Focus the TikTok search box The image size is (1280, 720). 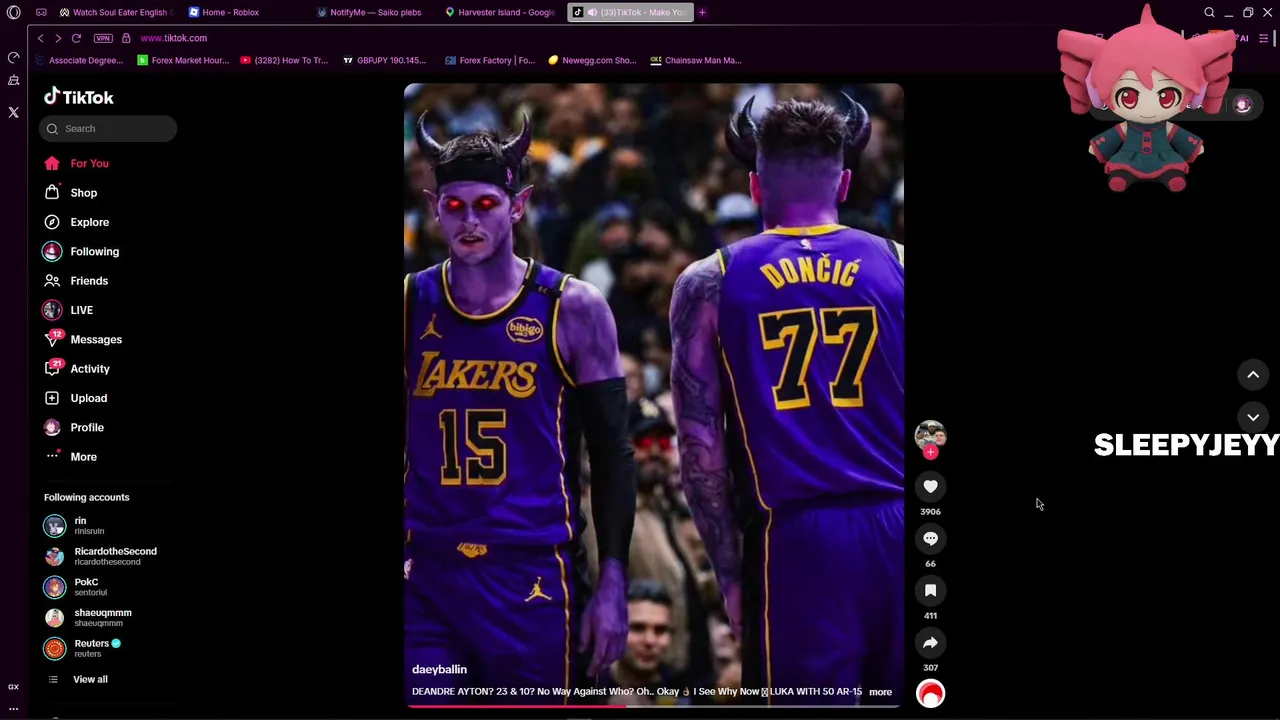pyautogui.click(x=108, y=128)
